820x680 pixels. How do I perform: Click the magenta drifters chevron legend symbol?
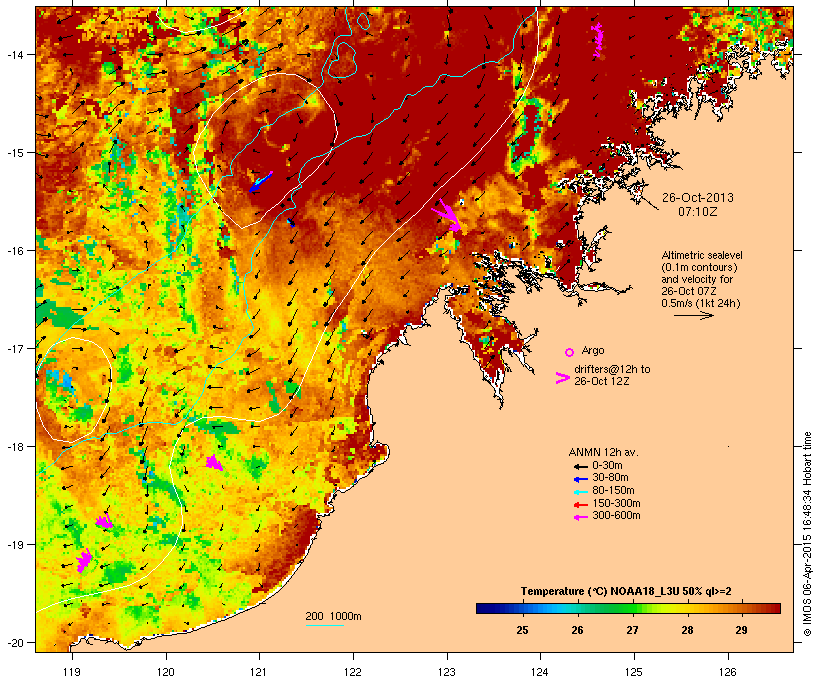(x=563, y=378)
